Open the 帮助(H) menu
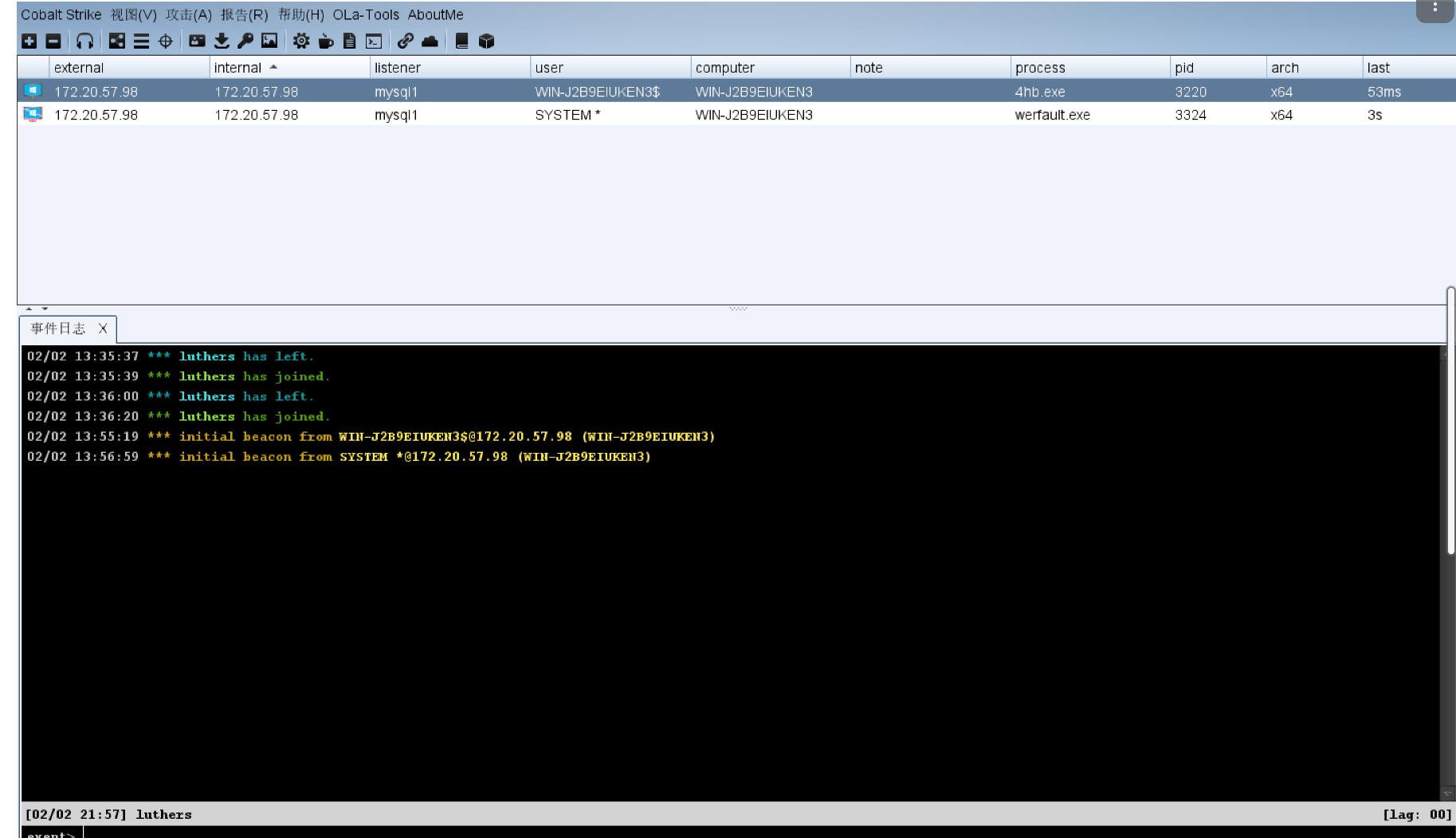Screen dimensions: 1456x838 click(301, 14)
